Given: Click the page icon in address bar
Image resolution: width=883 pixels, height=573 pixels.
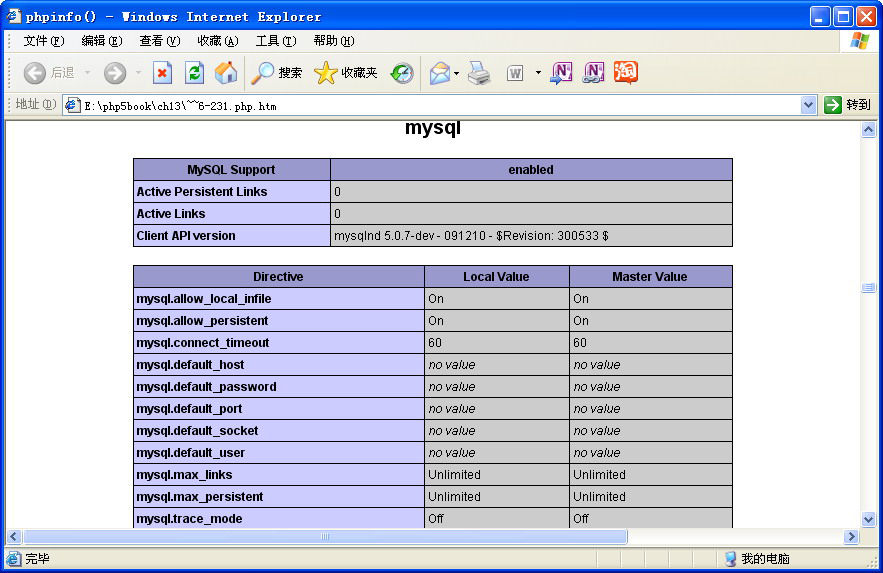Looking at the screenshot, I should pos(73,105).
